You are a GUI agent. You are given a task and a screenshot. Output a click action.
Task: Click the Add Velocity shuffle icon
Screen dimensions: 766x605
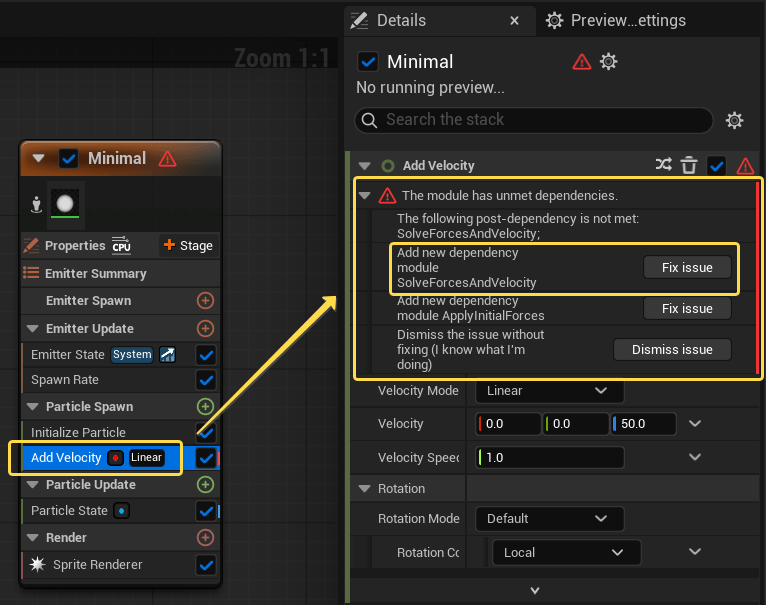click(x=663, y=164)
